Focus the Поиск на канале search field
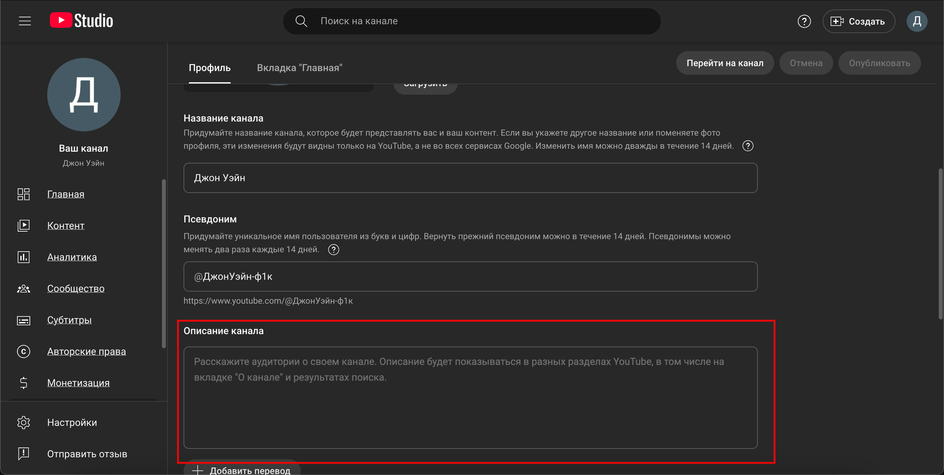Viewport: 944px width, 475px height. 471,21
